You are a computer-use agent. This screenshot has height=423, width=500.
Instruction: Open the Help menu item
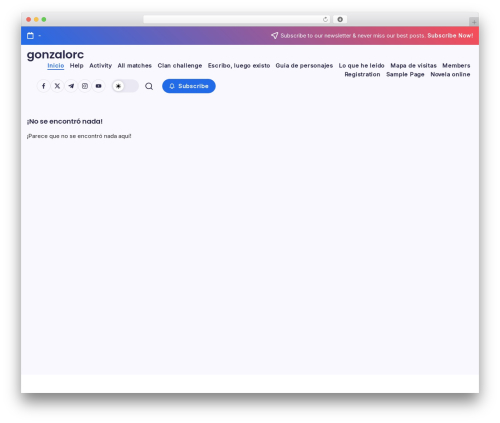tap(76, 66)
